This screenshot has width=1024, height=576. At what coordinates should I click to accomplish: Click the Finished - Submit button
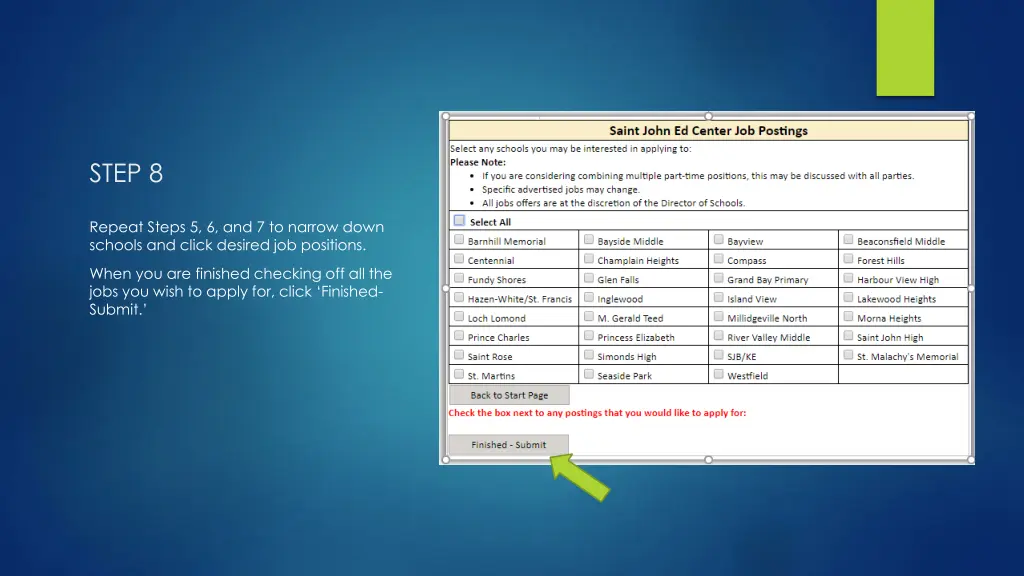pos(508,445)
